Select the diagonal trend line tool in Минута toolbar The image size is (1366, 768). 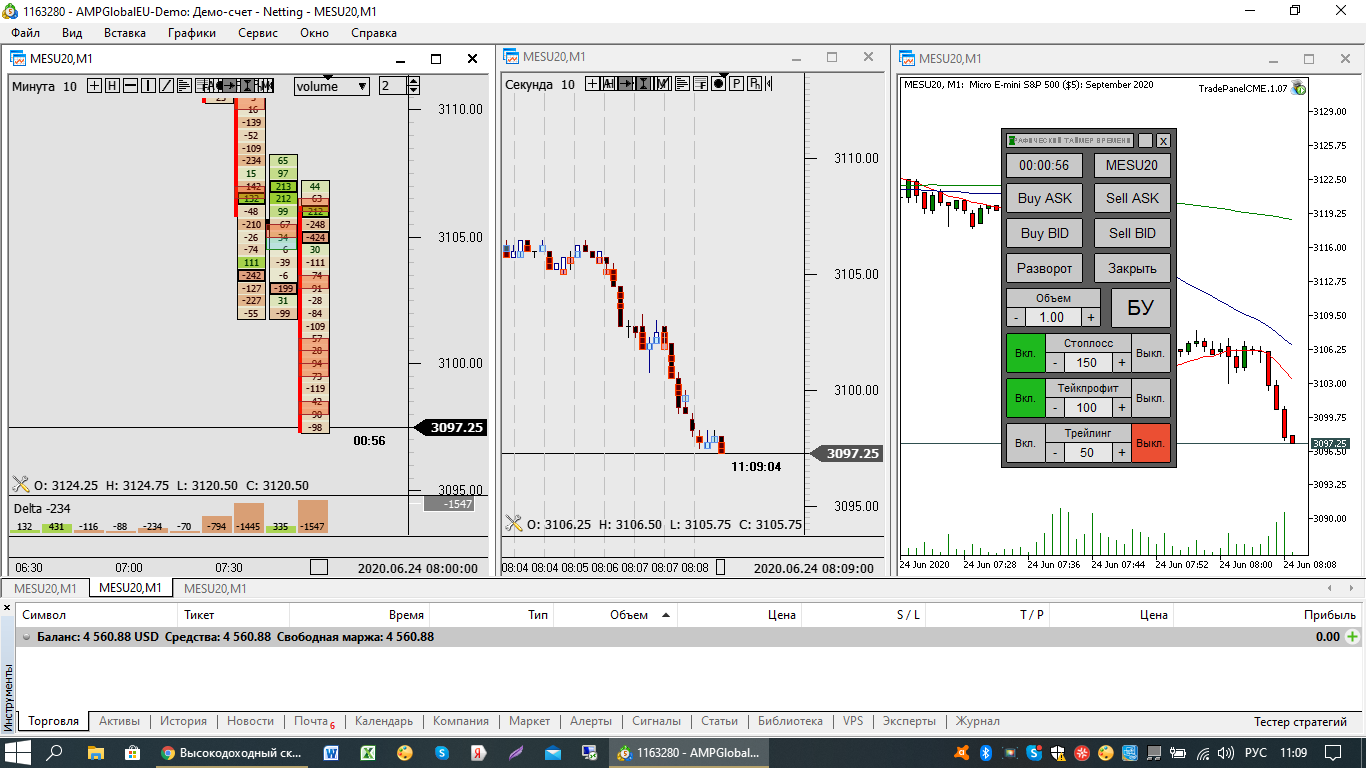coord(166,86)
